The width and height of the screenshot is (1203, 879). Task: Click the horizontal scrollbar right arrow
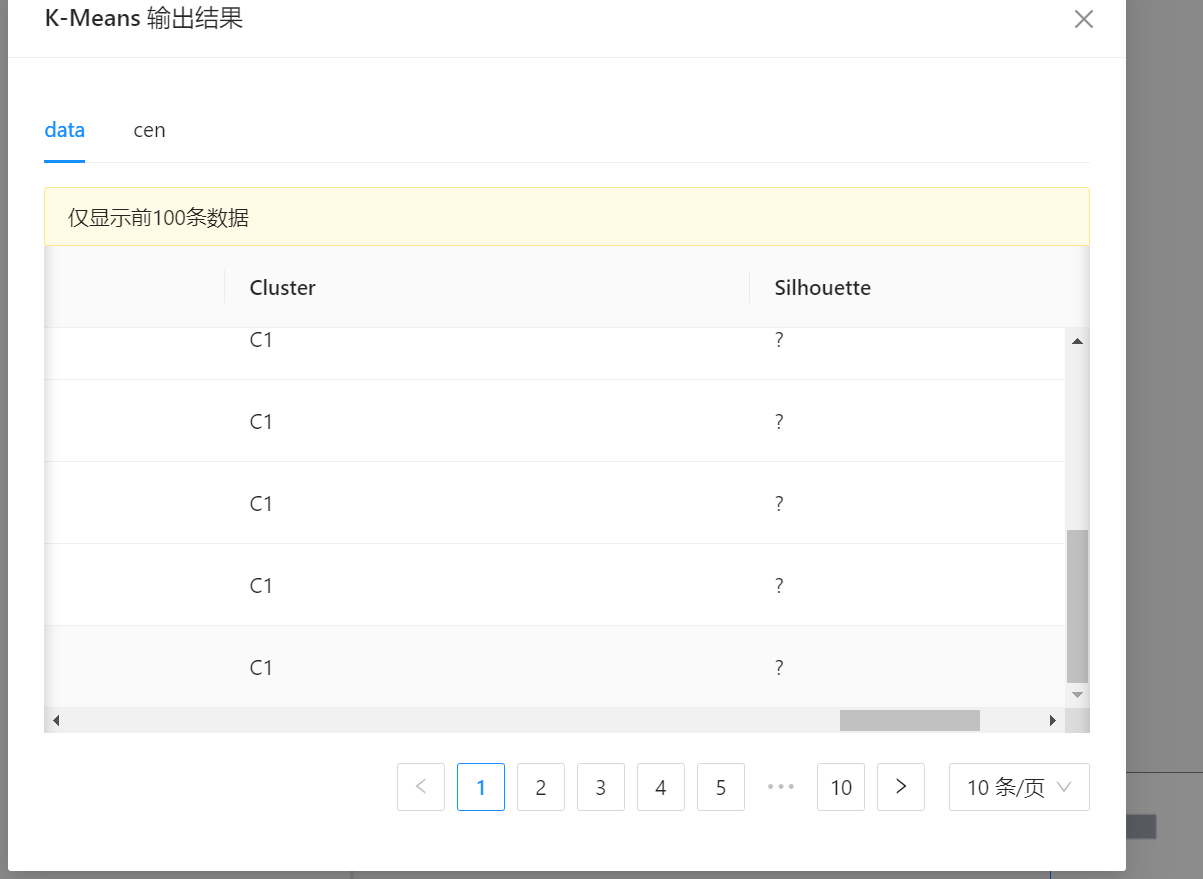[1053, 720]
